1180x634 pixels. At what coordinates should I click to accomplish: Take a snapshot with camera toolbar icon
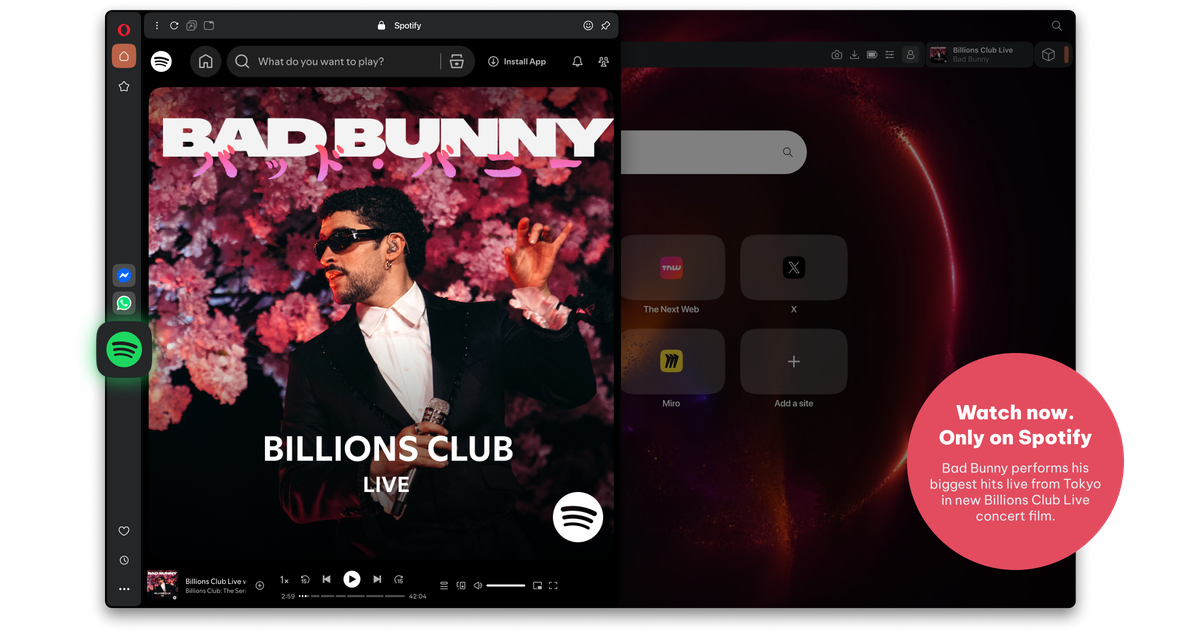tap(837, 55)
